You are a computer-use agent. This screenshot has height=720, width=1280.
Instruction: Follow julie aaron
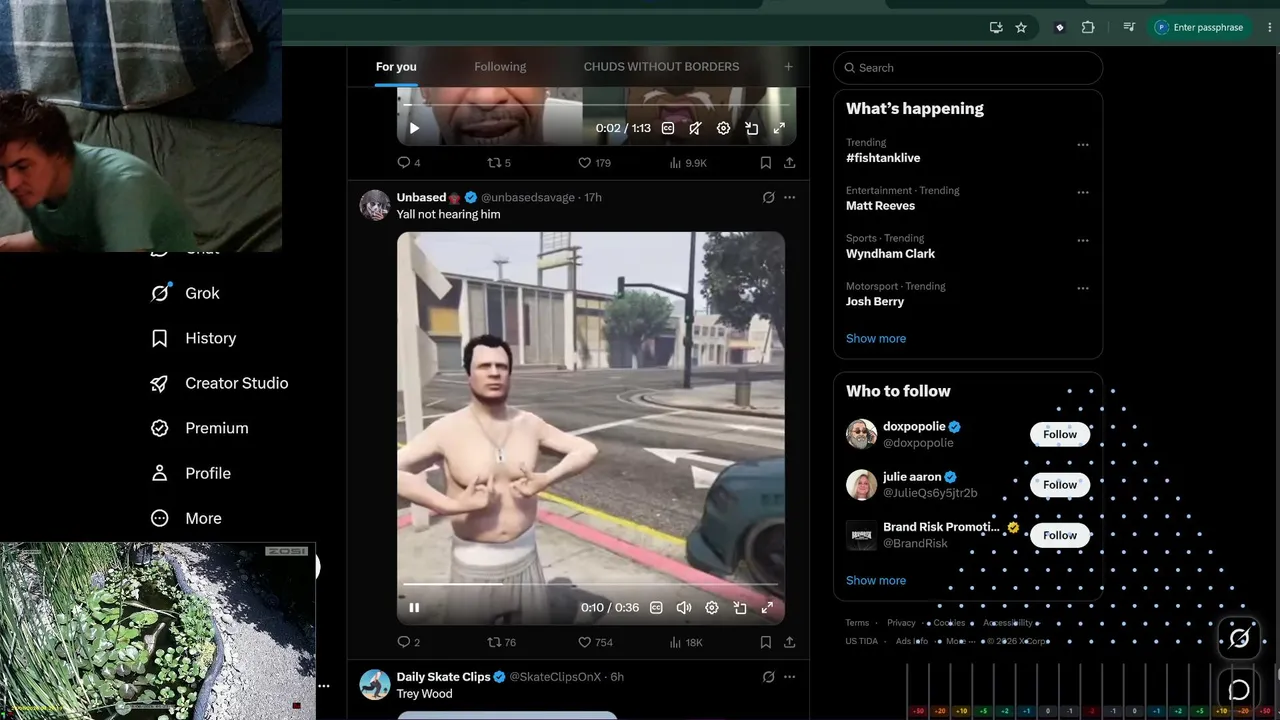point(1060,484)
